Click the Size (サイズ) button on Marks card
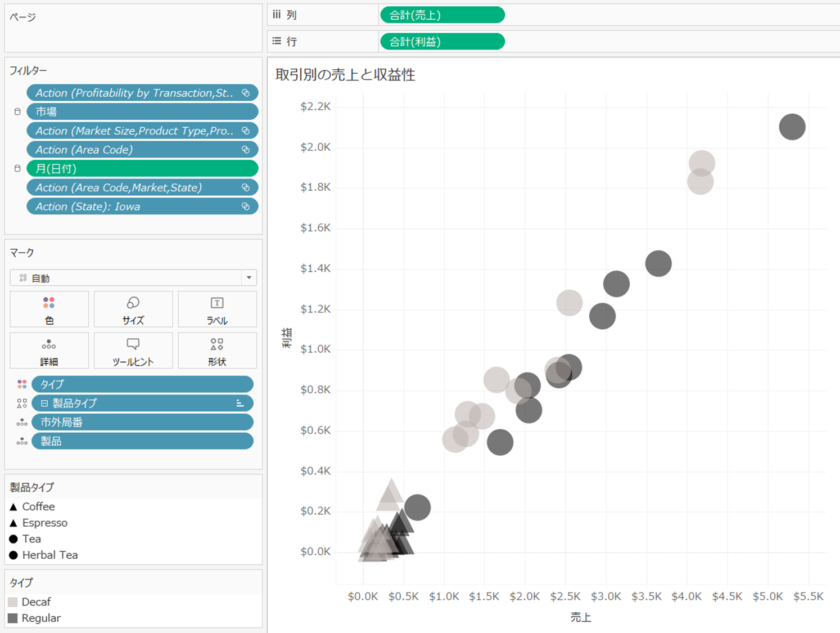The height and width of the screenshot is (633, 840). (132, 309)
